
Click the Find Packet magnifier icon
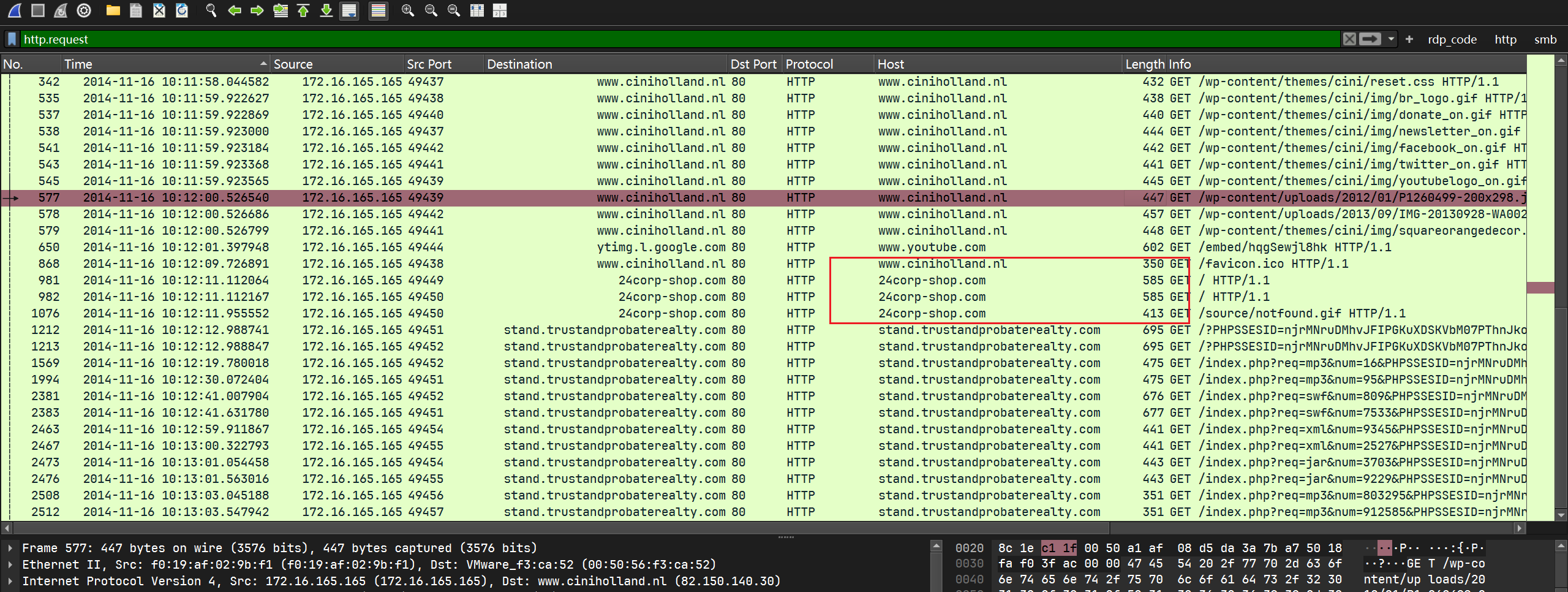pyautogui.click(x=211, y=10)
